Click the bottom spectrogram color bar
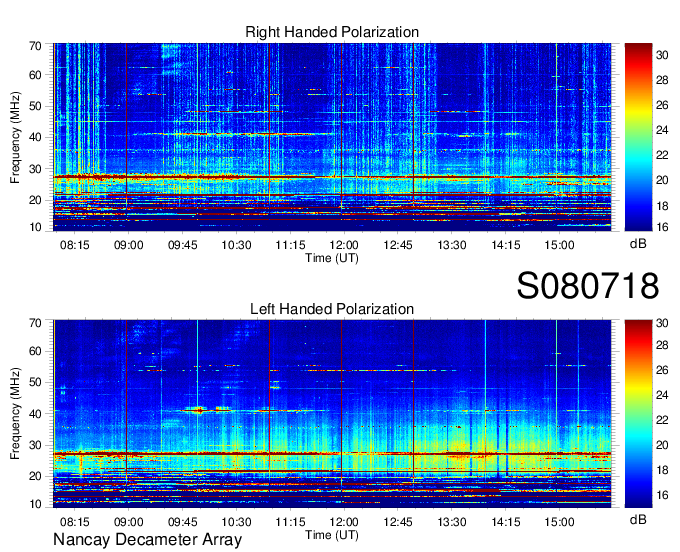 click(x=638, y=414)
